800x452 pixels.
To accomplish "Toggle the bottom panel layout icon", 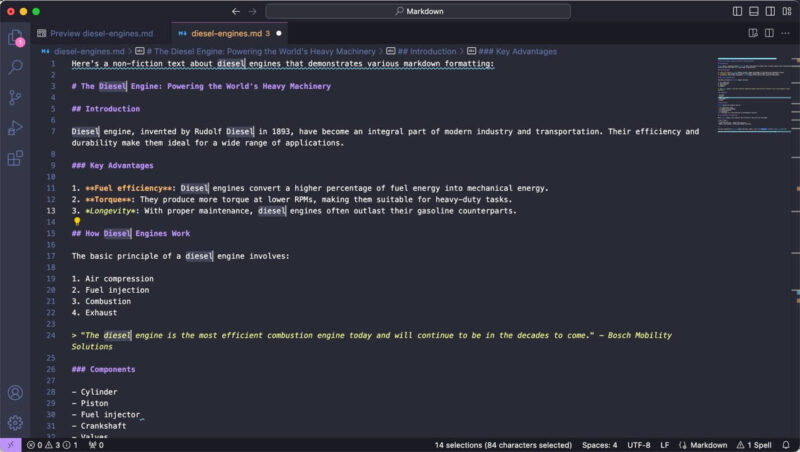I will [754, 11].
